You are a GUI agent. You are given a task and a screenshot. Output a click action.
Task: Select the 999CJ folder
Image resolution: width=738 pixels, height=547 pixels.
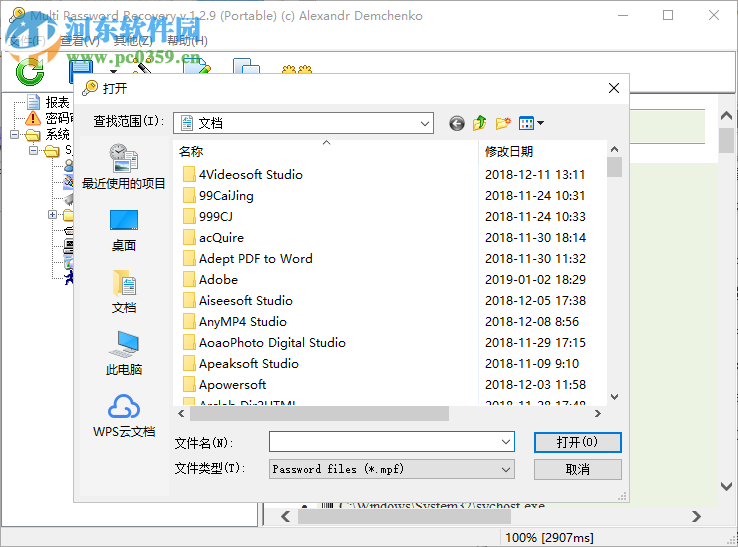(208, 217)
